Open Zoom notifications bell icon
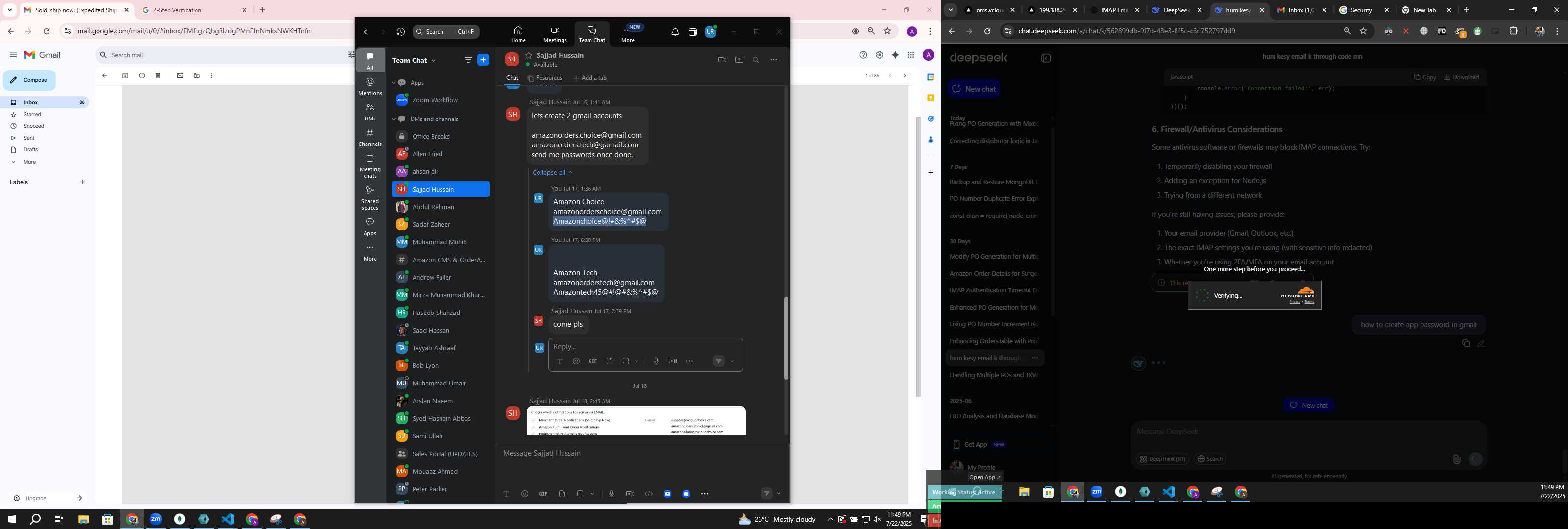1568x529 pixels. point(675,32)
